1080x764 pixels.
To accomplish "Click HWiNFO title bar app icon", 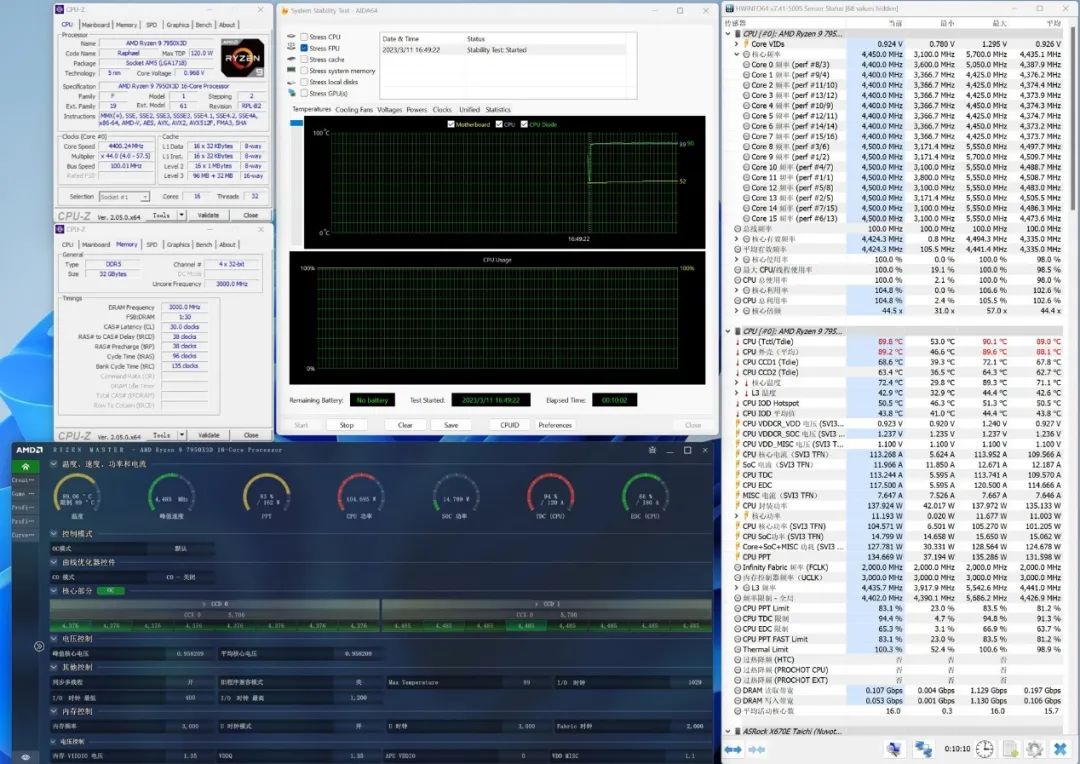I will point(729,9).
